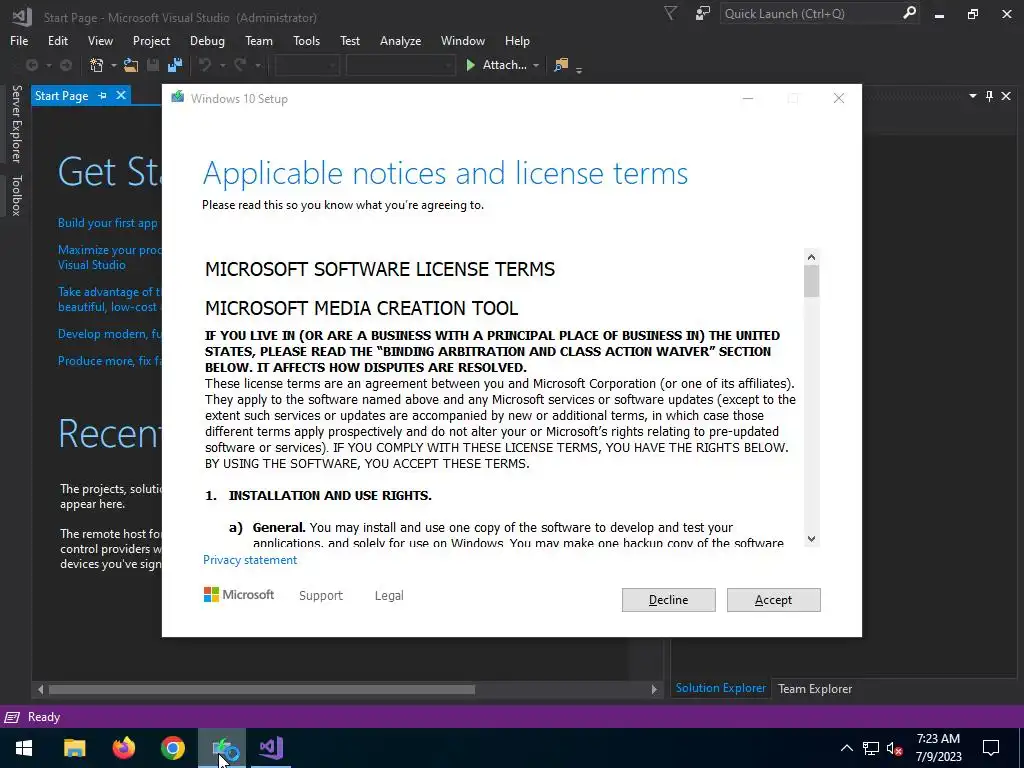Accept the license terms

coord(773,600)
